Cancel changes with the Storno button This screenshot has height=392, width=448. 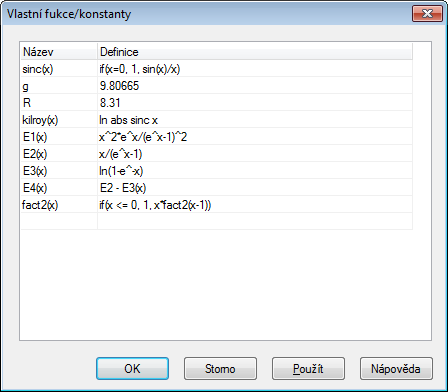coord(220,368)
